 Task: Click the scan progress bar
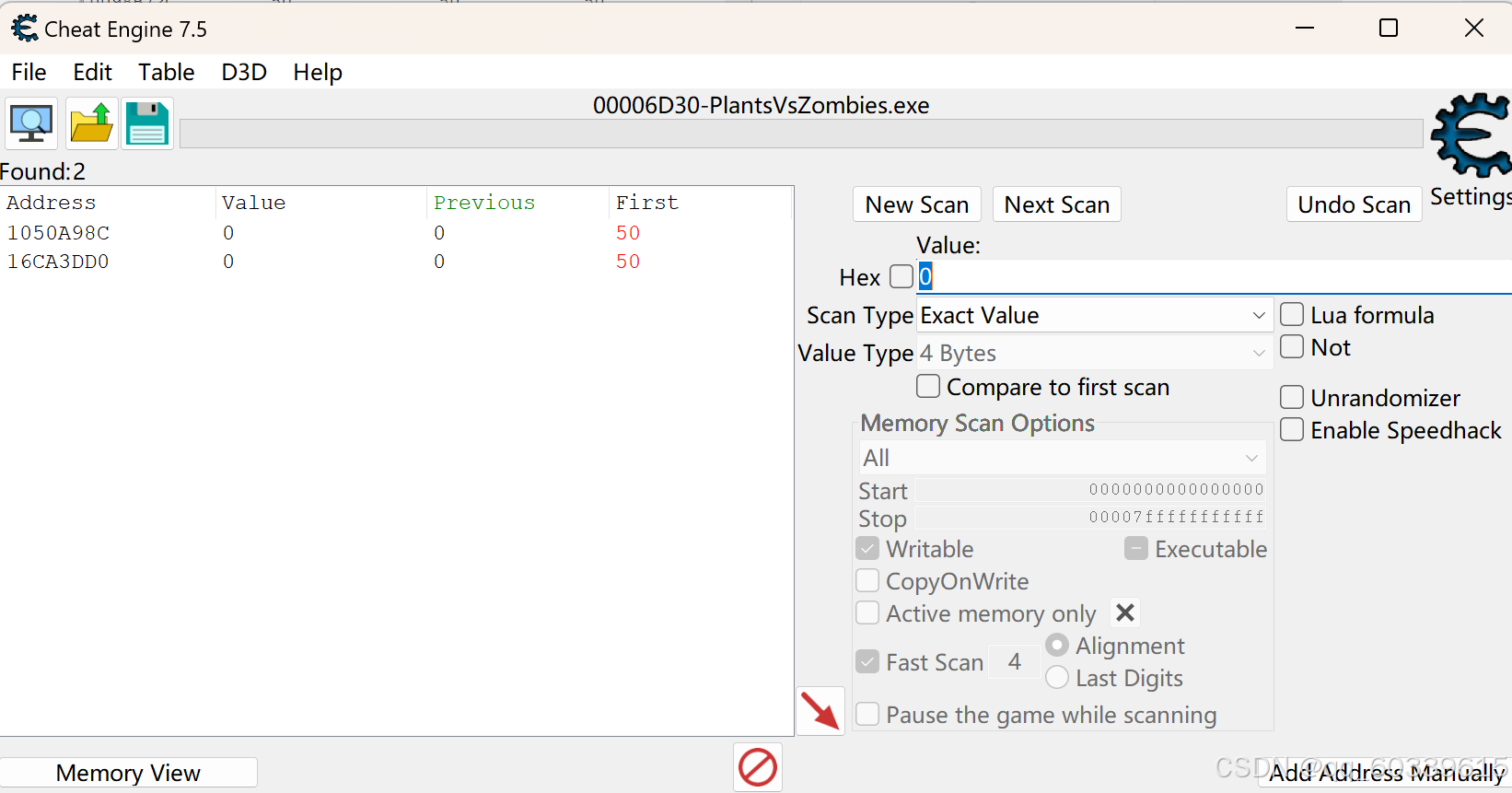801,134
